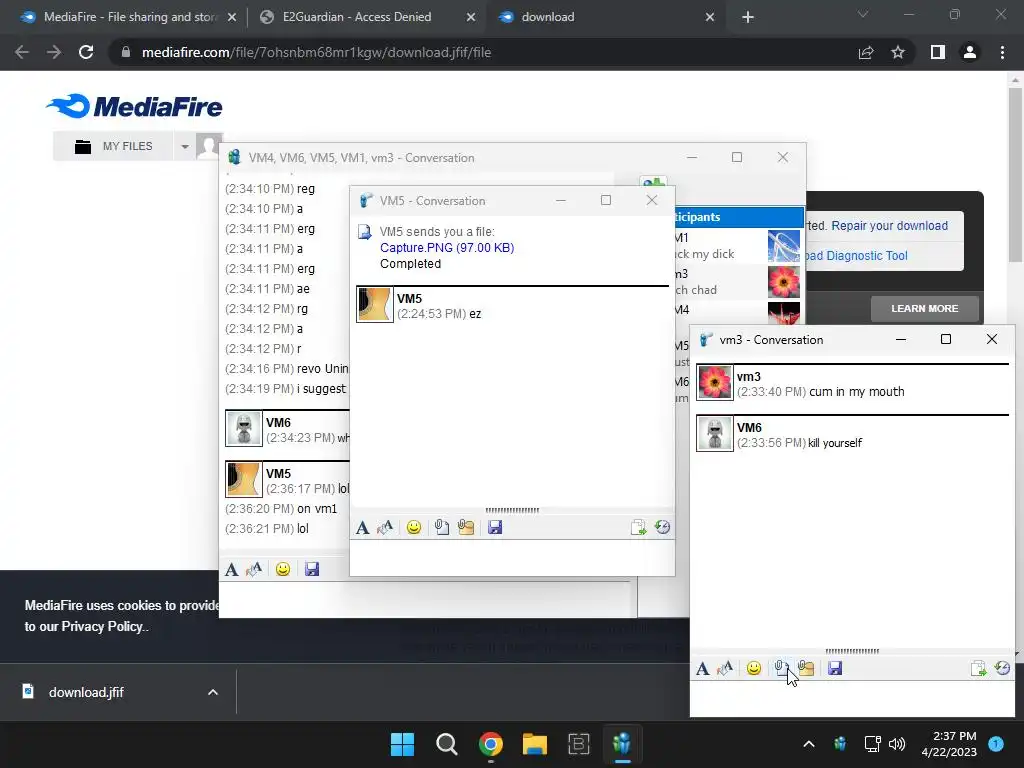Open text color picker in vm3 conversation
The height and width of the screenshot is (768, 1024).
pyautogui.click(x=725, y=668)
